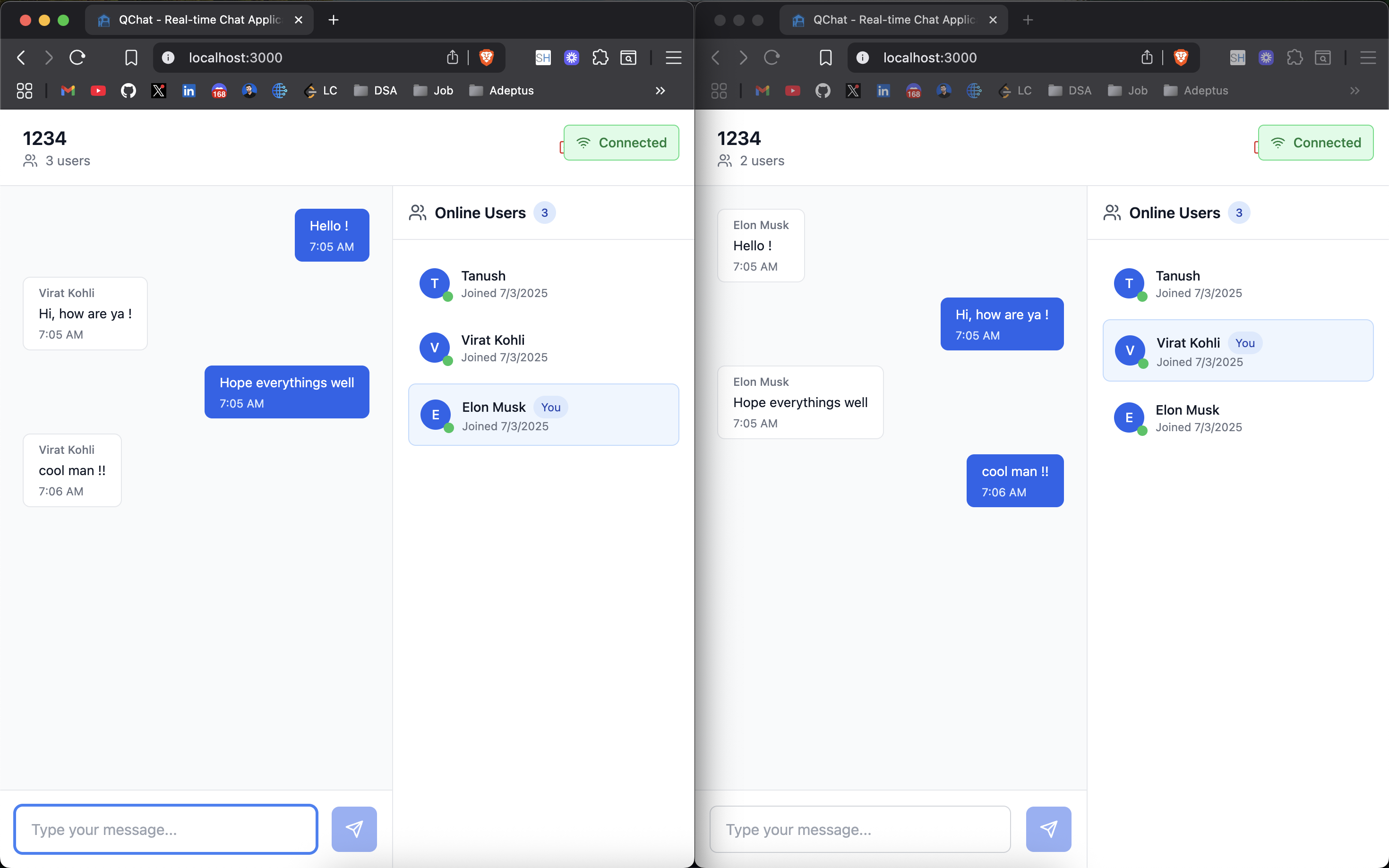Select the QChat tab in right browser window

pyautogui.click(x=893, y=20)
